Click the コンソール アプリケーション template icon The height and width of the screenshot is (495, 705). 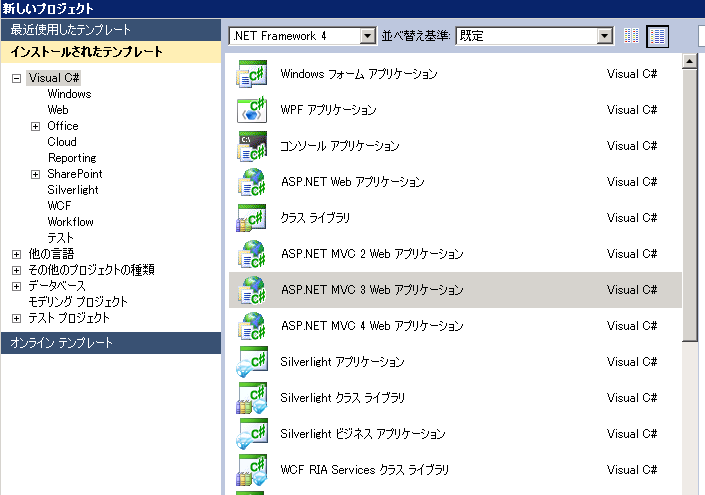click(x=252, y=146)
